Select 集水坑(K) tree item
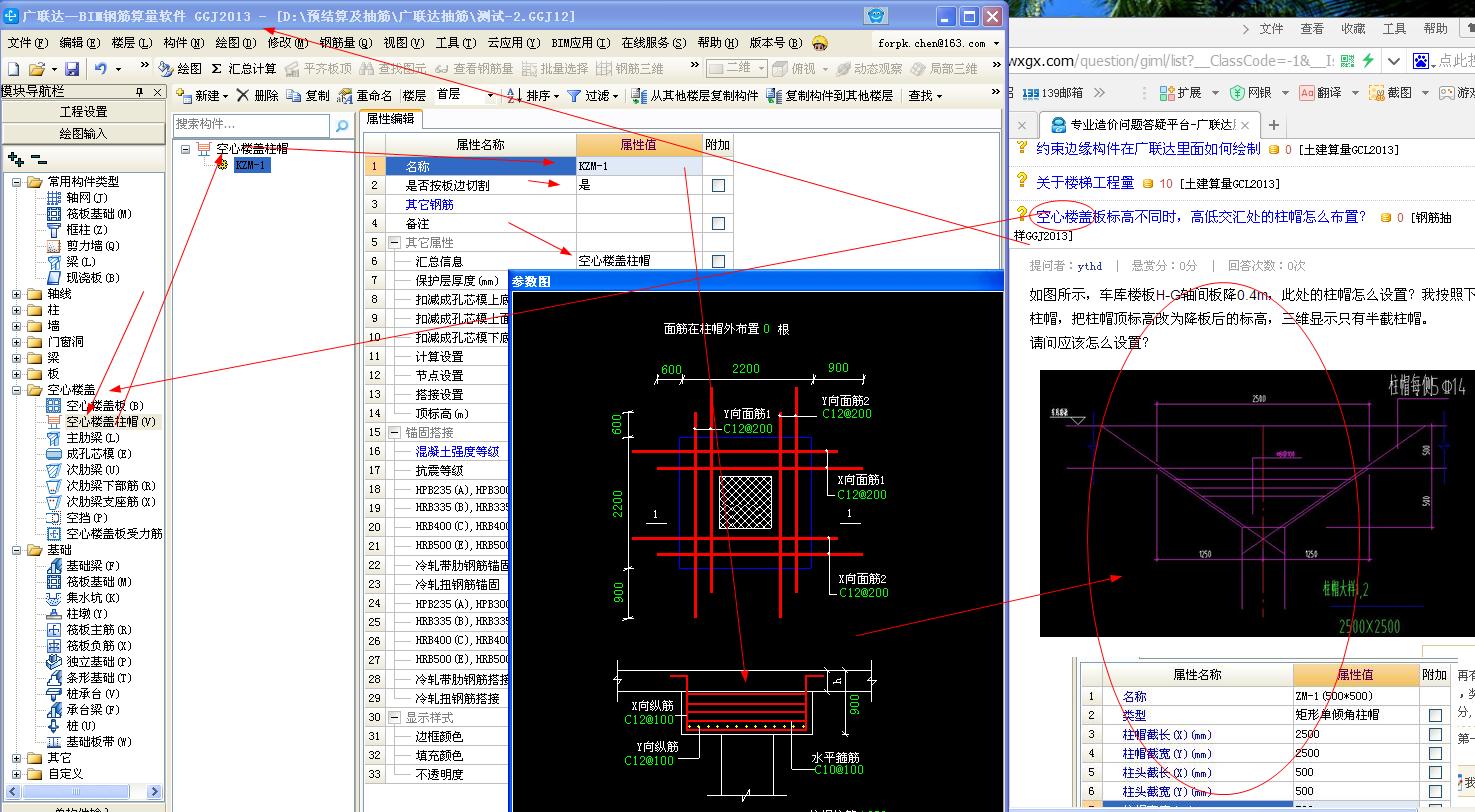The image size is (1475, 812). tap(84, 598)
